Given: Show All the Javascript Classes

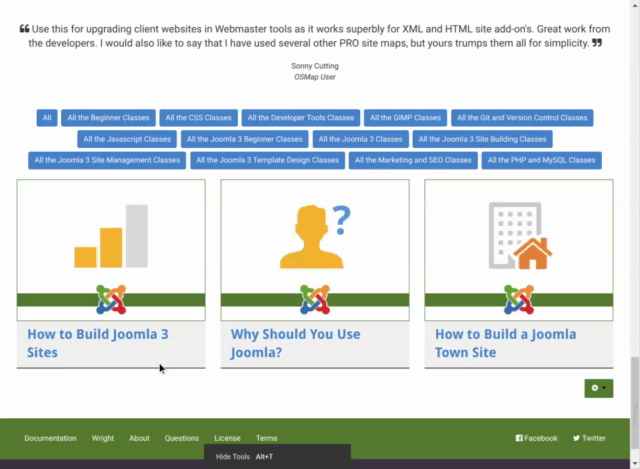Looking at the screenshot, I should pos(127,139).
